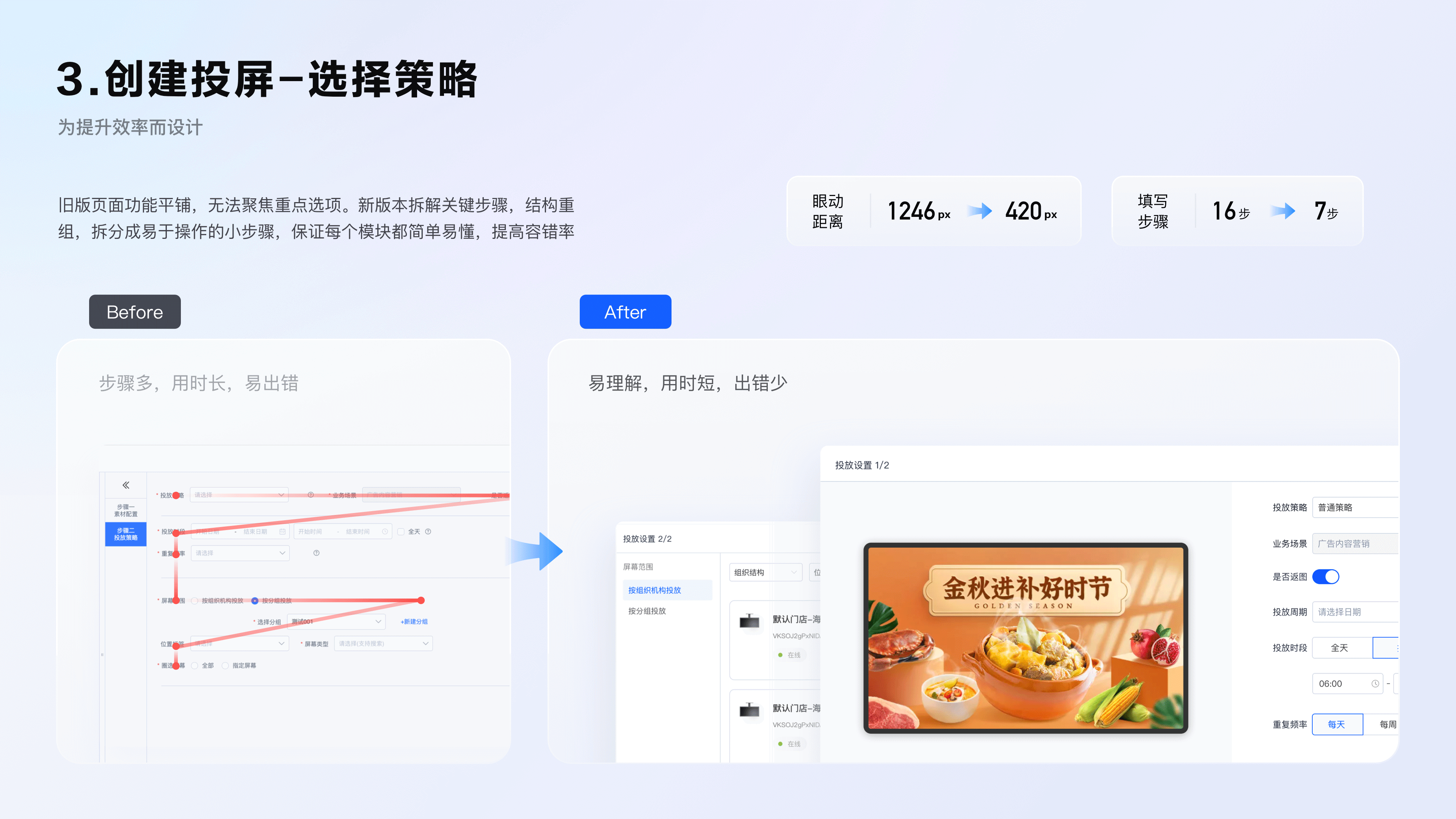Click first card's 在线 status badge
Viewport: 1456px width, 819px height.
[x=789, y=654]
